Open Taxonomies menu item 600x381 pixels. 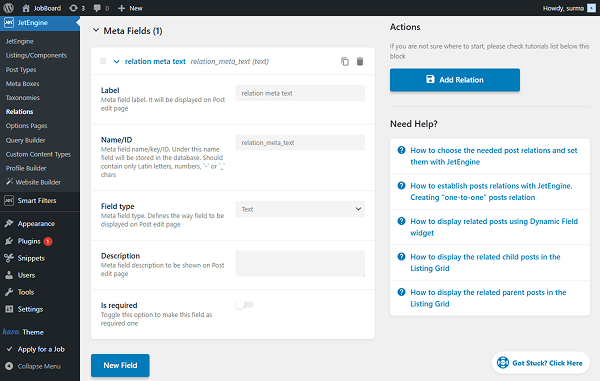[x=23, y=98]
